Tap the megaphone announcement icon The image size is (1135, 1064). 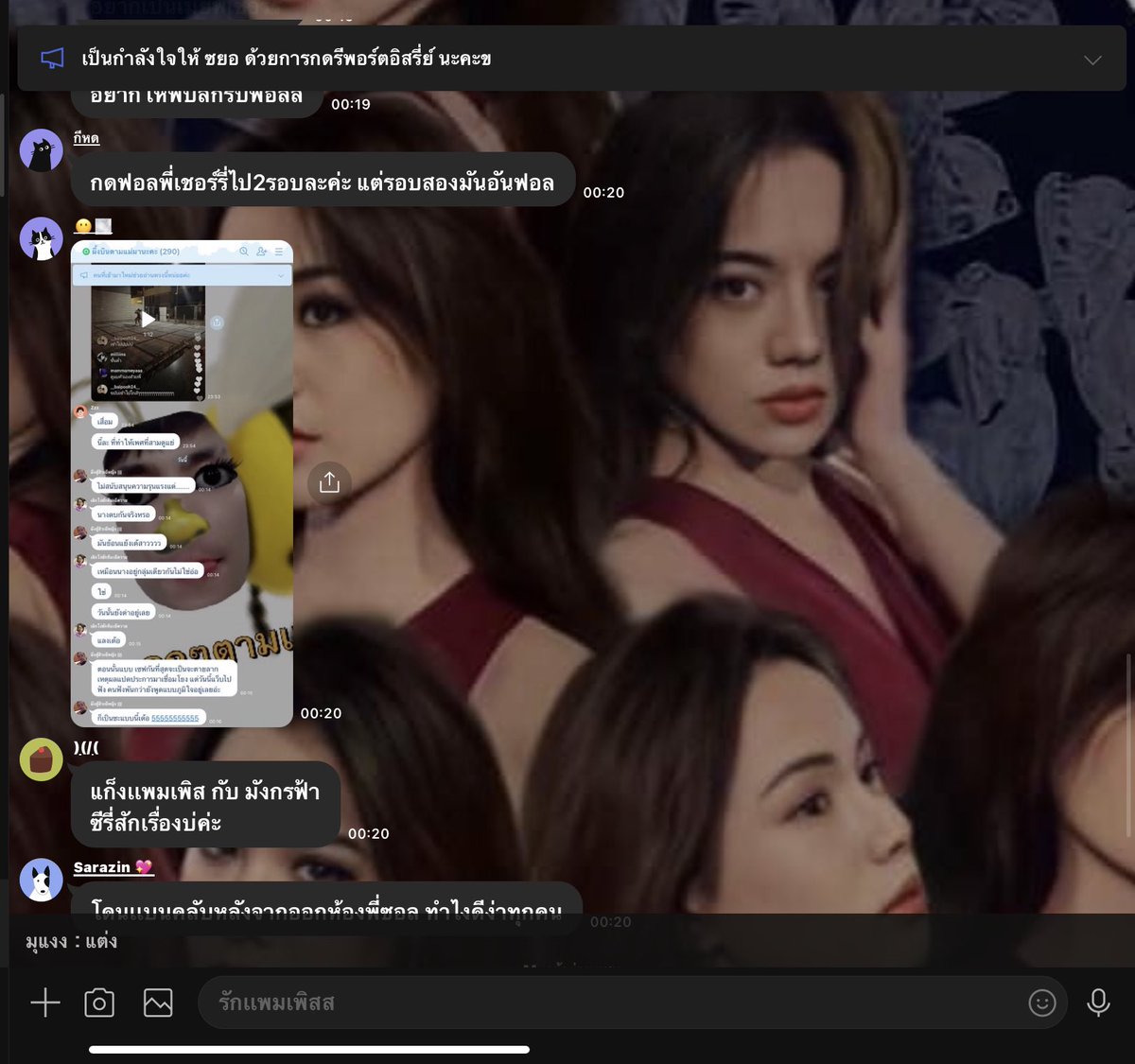(52, 59)
